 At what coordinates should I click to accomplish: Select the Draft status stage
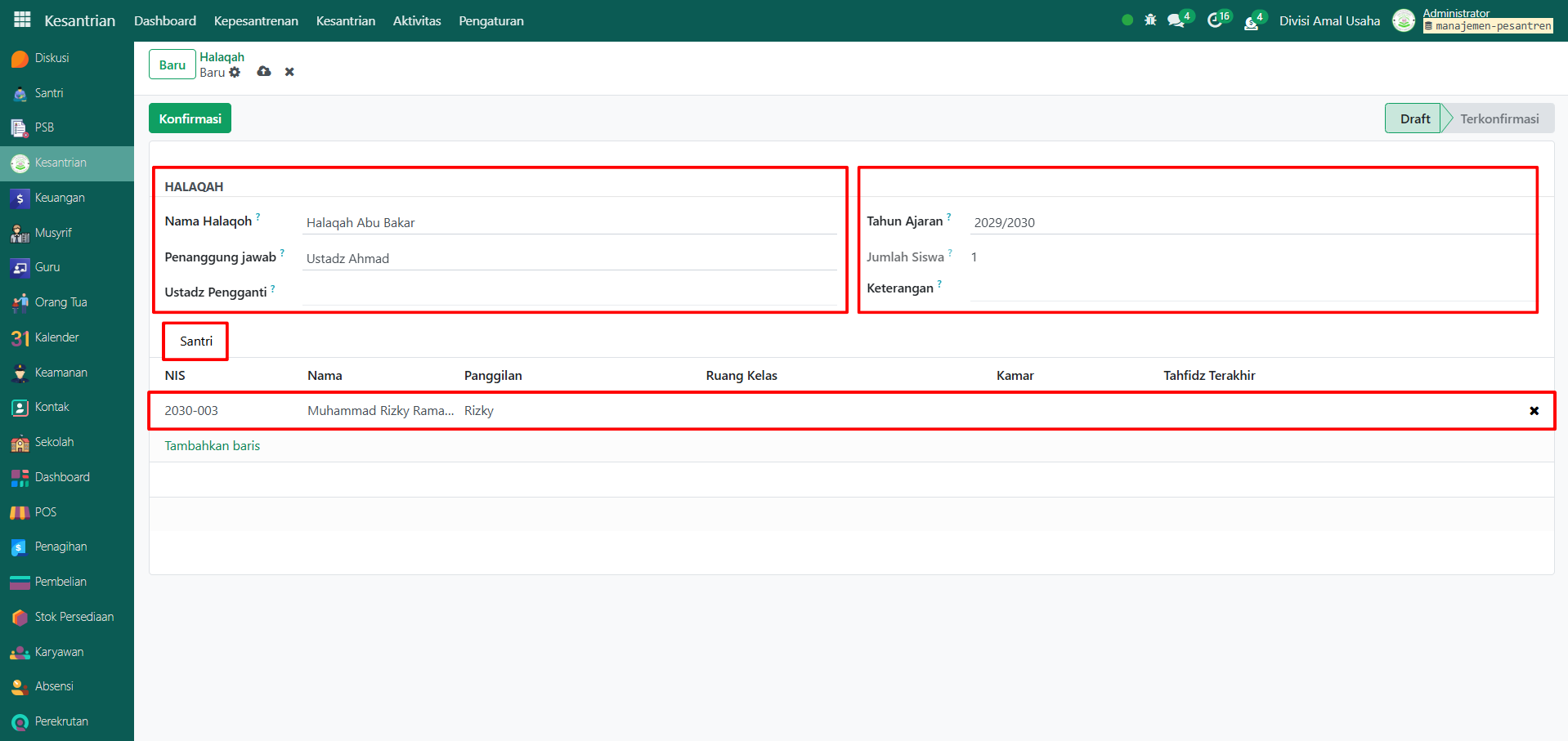[x=1414, y=118]
